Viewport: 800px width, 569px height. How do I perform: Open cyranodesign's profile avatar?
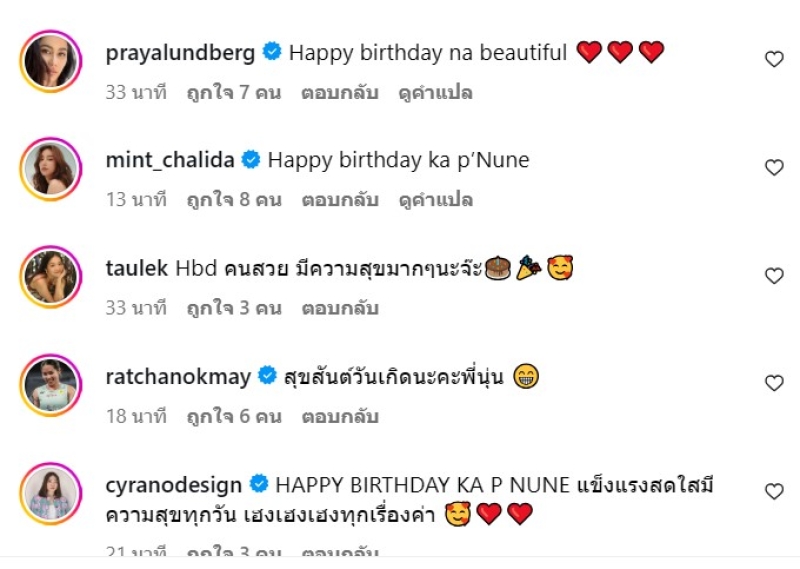(51, 493)
